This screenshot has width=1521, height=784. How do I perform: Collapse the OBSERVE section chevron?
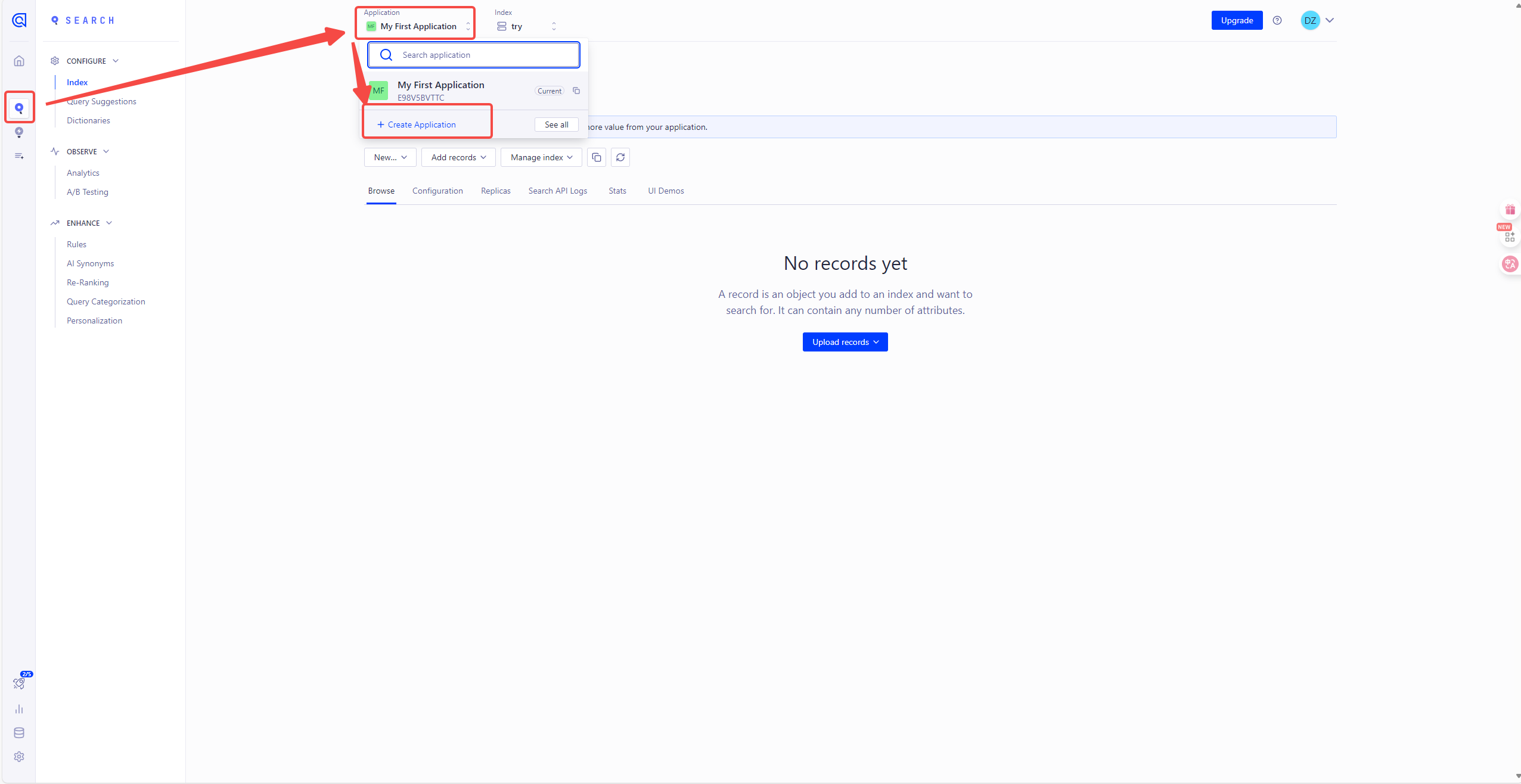click(x=106, y=151)
